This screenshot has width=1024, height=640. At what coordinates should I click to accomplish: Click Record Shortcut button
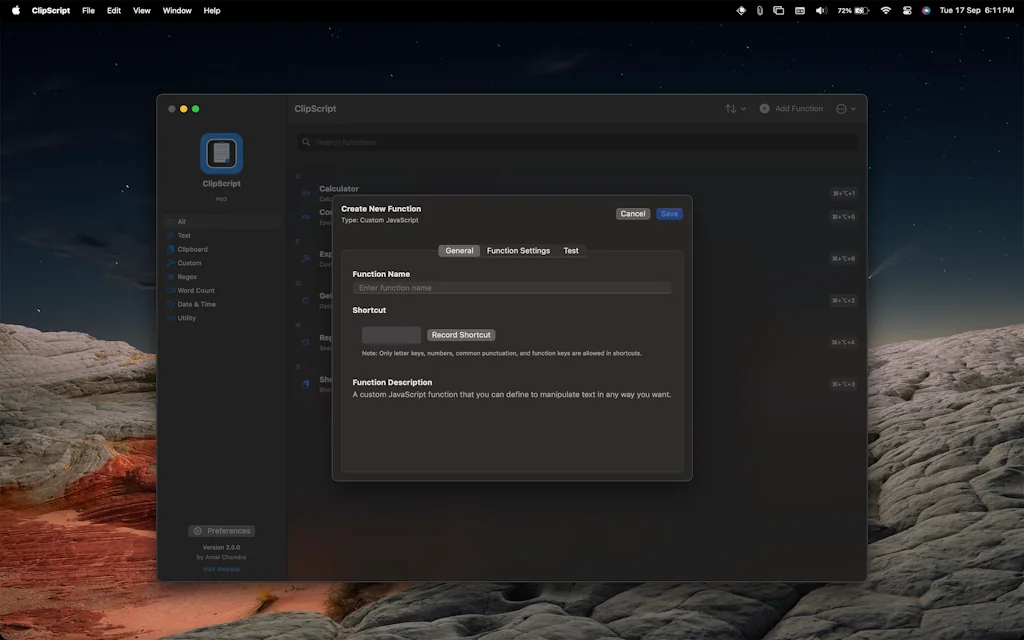pyautogui.click(x=461, y=334)
